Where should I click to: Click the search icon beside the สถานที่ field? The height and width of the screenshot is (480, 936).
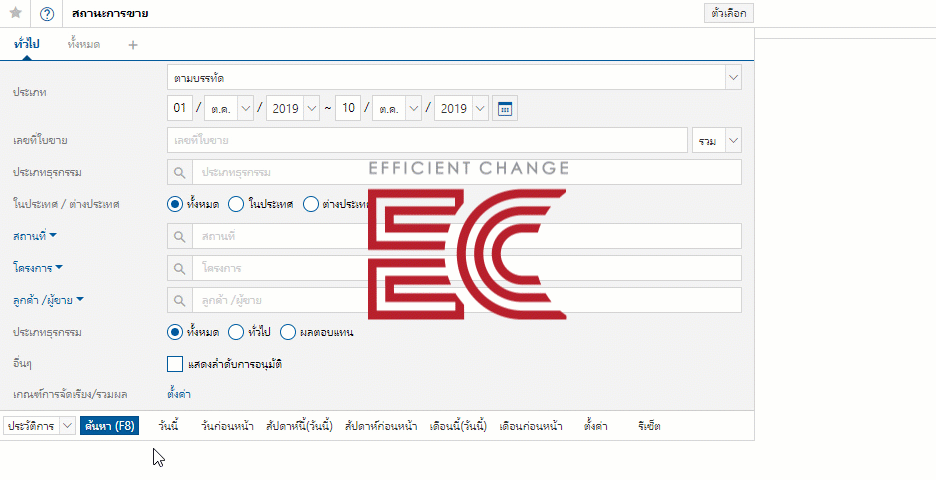point(180,236)
